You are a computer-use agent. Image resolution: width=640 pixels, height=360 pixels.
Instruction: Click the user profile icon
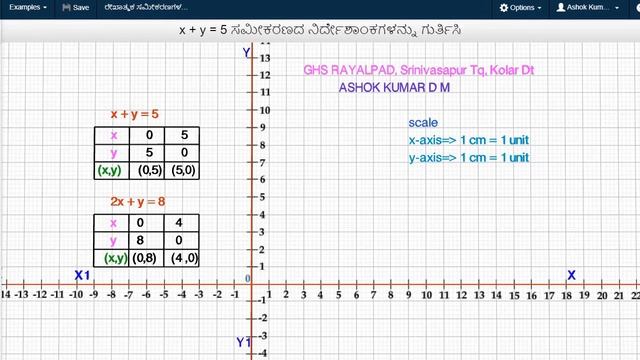561,7
